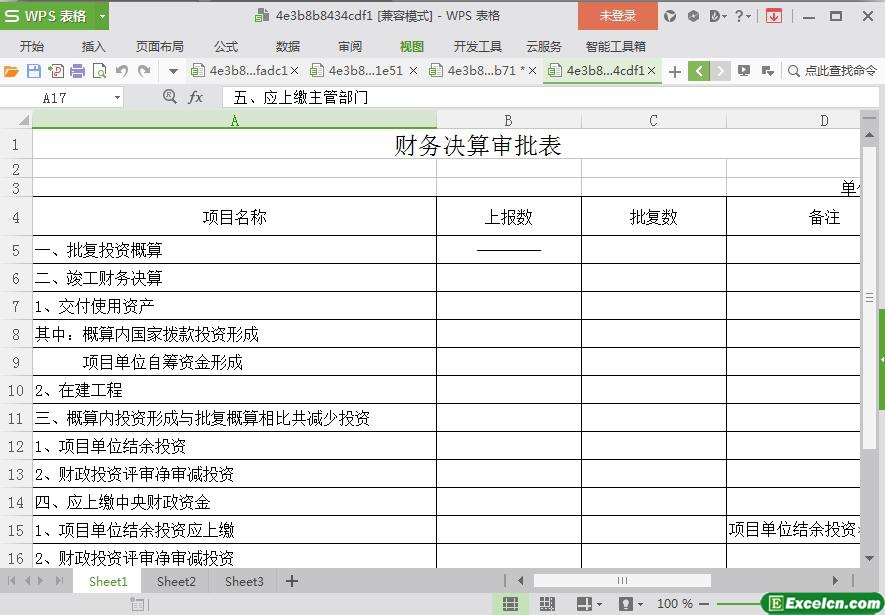This screenshot has width=885, height=615.
Task: Select cell 2、在建工程
Action: click(x=234, y=390)
